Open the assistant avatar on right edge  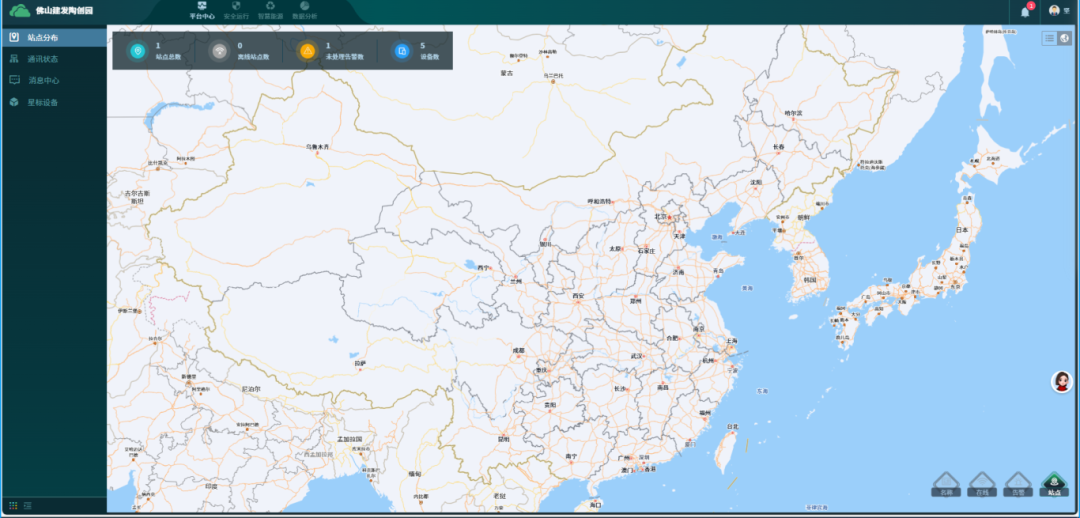tap(1061, 382)
